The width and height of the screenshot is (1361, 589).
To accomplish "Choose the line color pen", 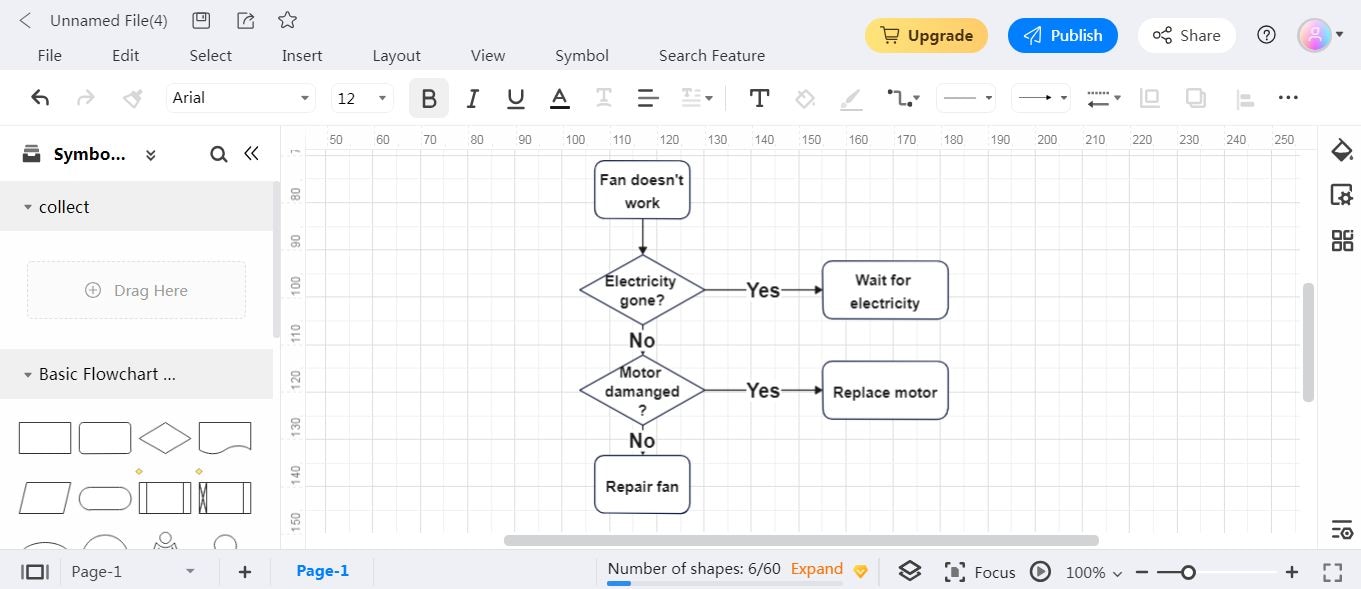I will [x=851, y=98].
